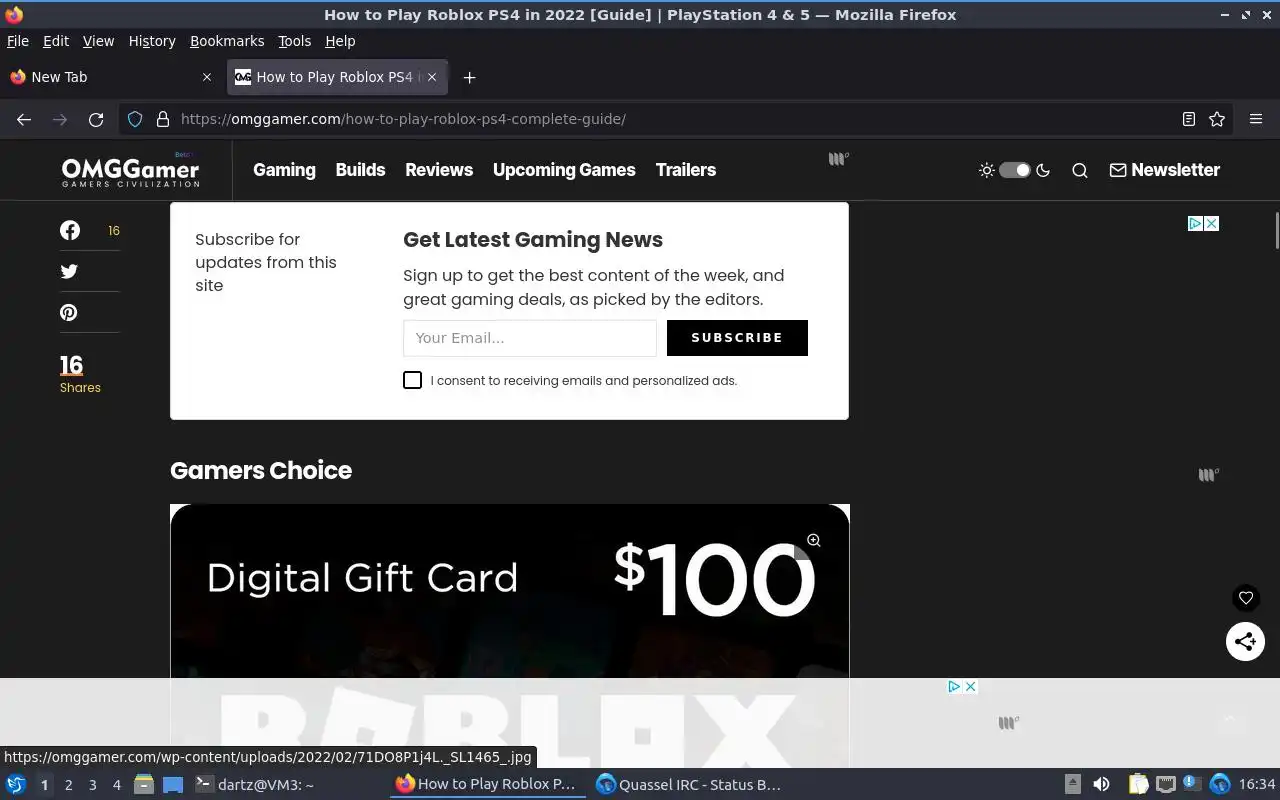This screenshot has width=1280, height=800.
Task: Bookmark this page with the star icon
Action: pos(1217,119)
